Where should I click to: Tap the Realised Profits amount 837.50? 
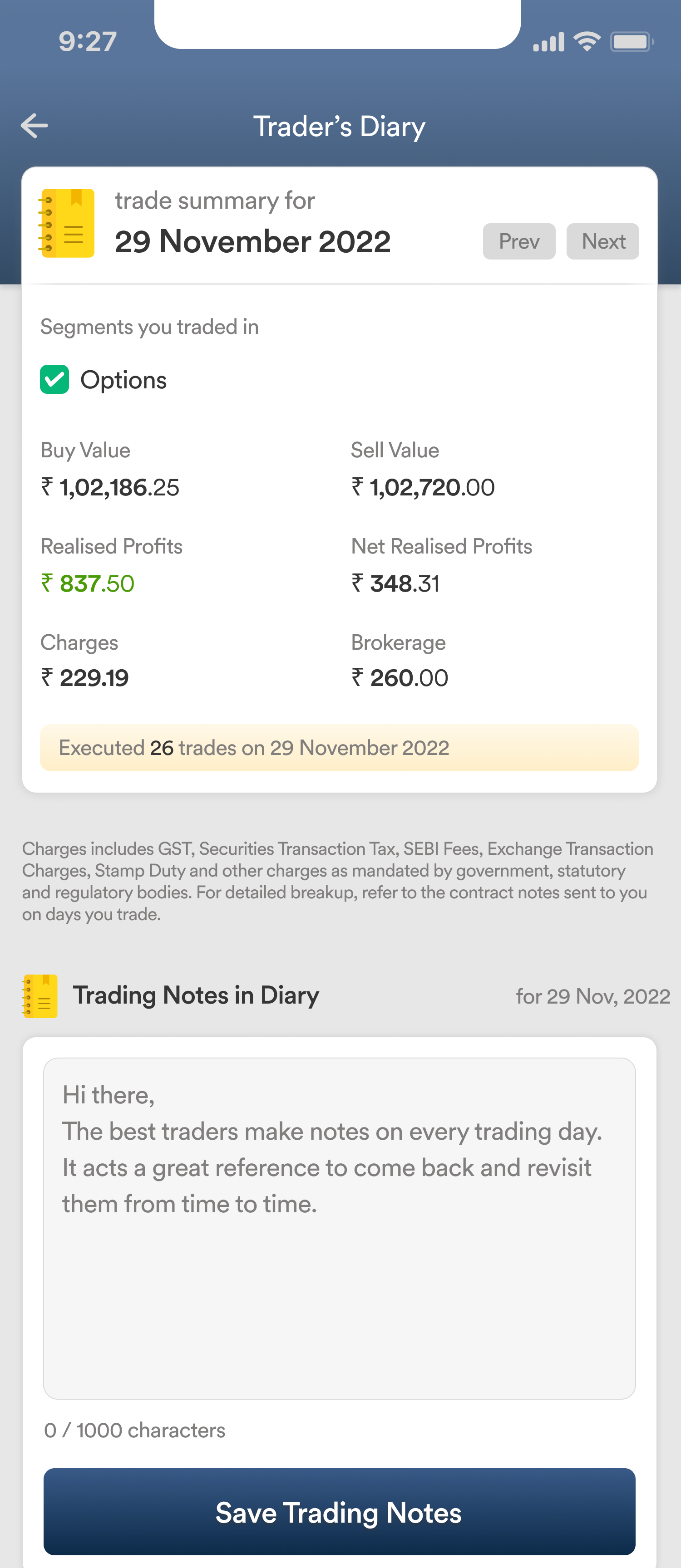point(88,583)
